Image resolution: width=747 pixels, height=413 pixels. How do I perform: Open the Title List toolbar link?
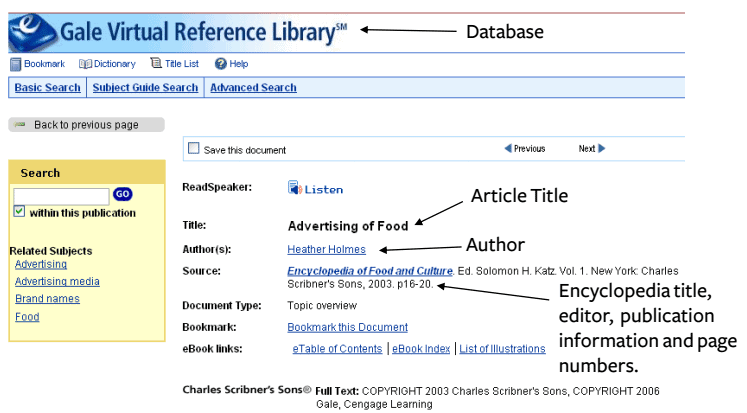pyautogui.click(x=182, y=64)
